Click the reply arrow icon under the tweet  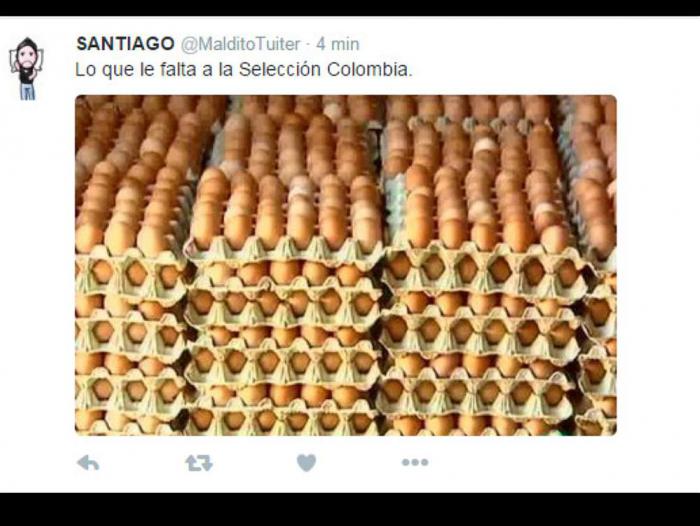pos(88,463)
